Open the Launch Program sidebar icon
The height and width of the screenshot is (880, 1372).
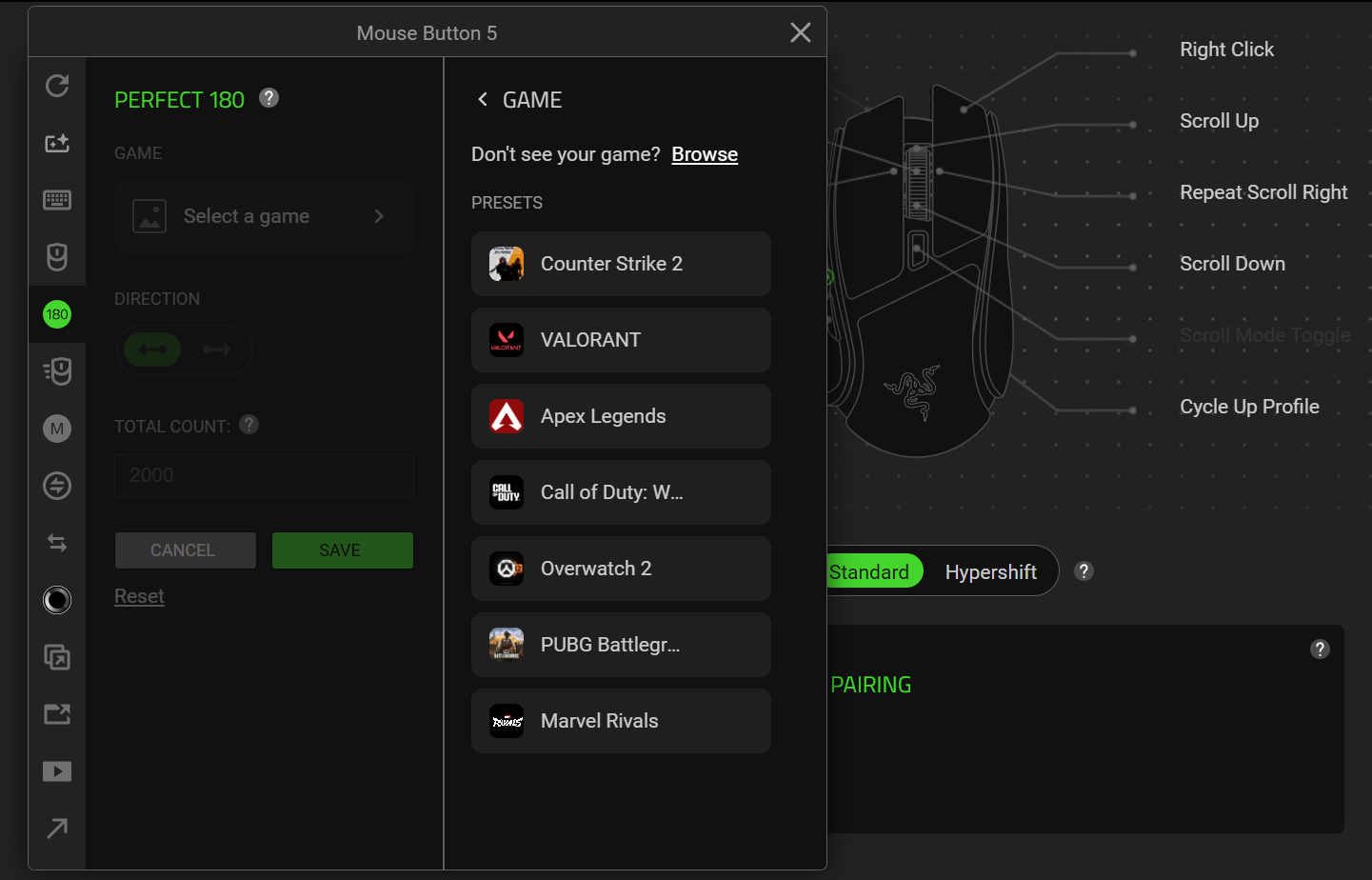[57, 714]
